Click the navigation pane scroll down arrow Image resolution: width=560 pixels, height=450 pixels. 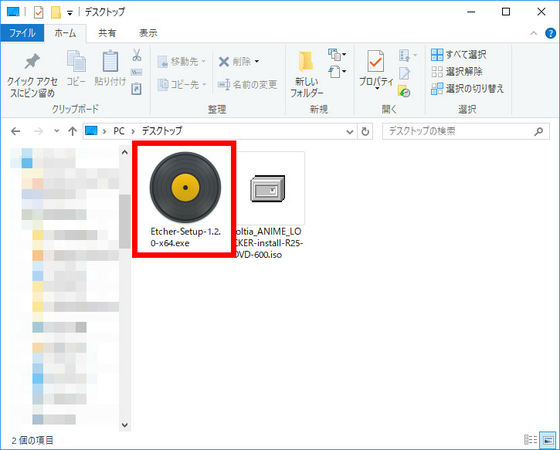pos(125,425)
